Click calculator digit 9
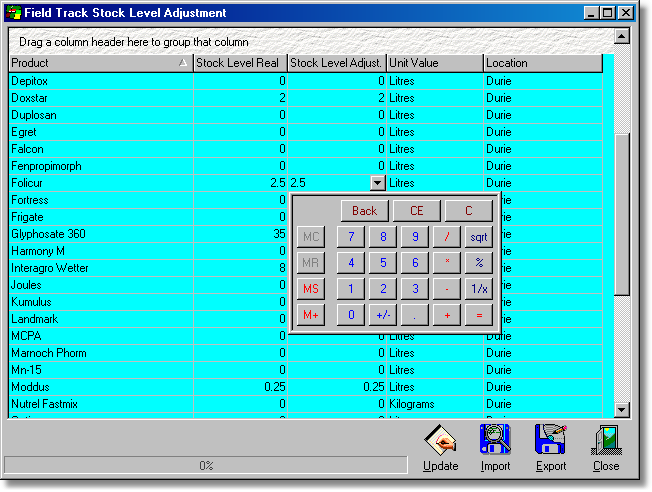Image resolution: width=652 pixels, height=492 pixels. [x=415, y=237]
